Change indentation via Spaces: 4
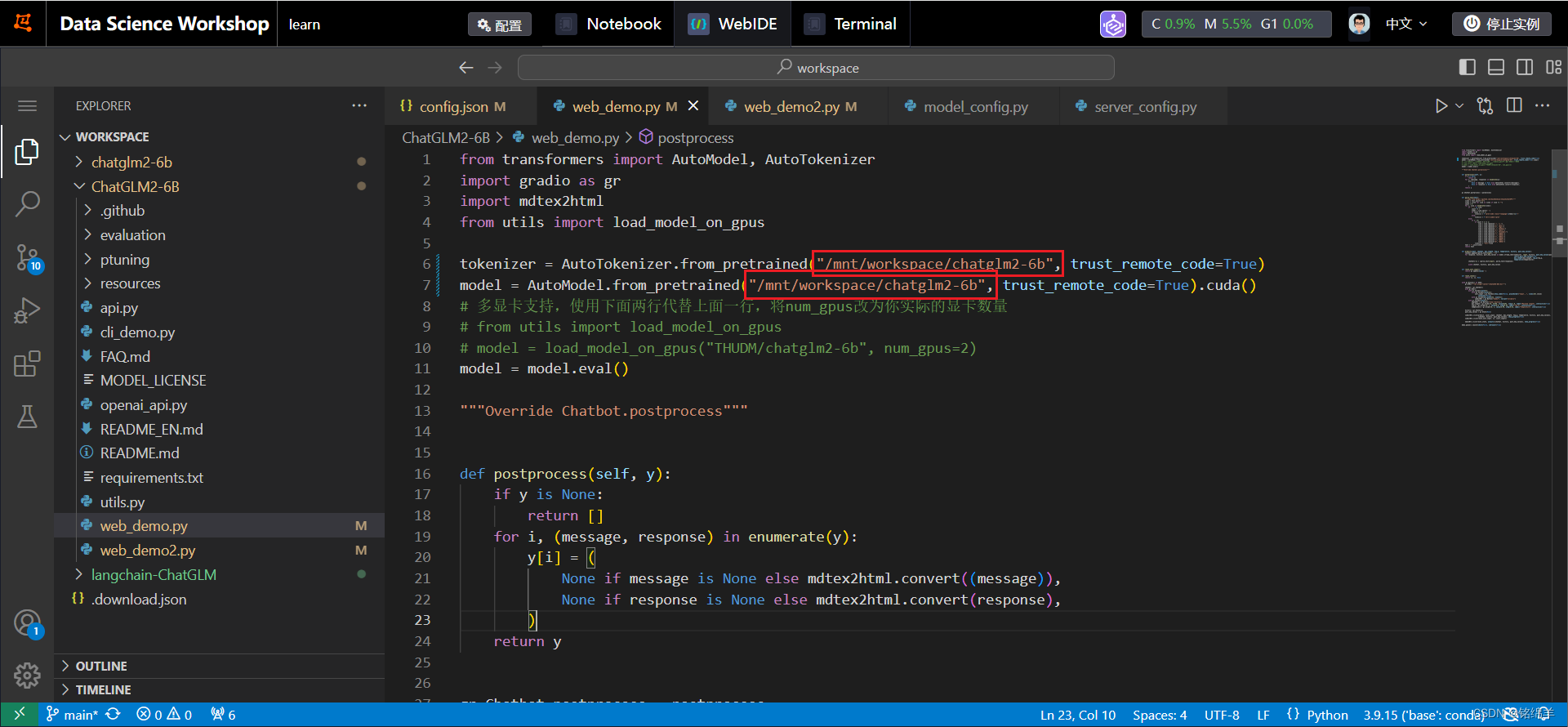1568x727 pixels. [x=1160, y=715]
